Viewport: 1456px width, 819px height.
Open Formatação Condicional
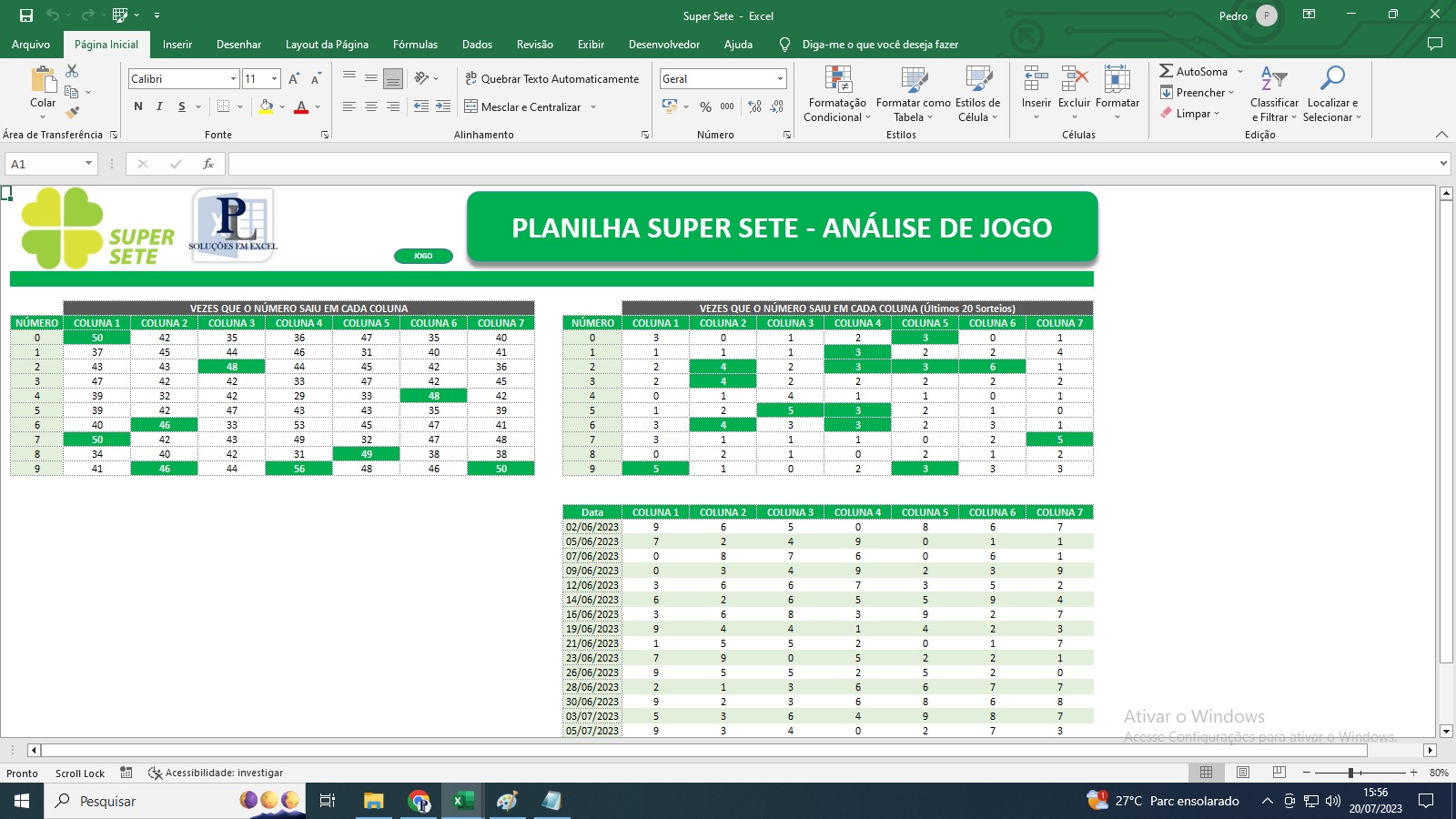click(x=837, y=94)
